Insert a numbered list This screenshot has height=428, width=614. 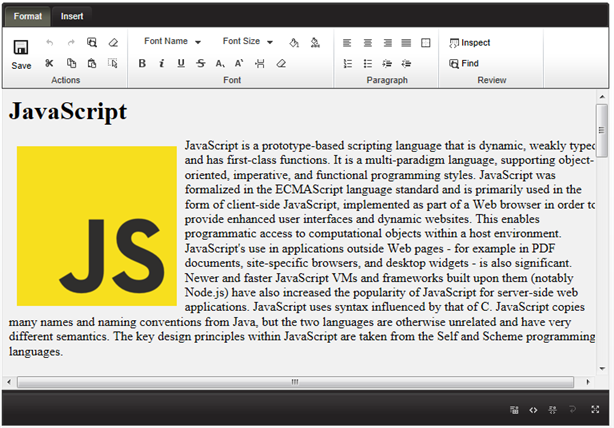pyautogui.click(x=347, y=63)
